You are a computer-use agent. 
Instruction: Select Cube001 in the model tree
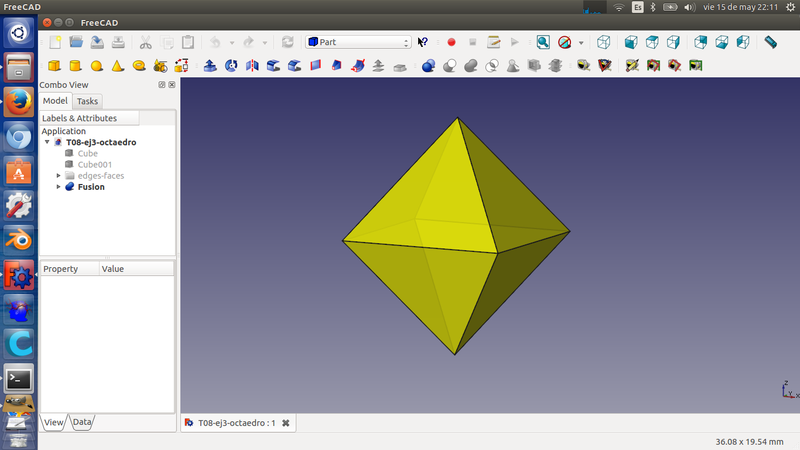pos(93,165)
